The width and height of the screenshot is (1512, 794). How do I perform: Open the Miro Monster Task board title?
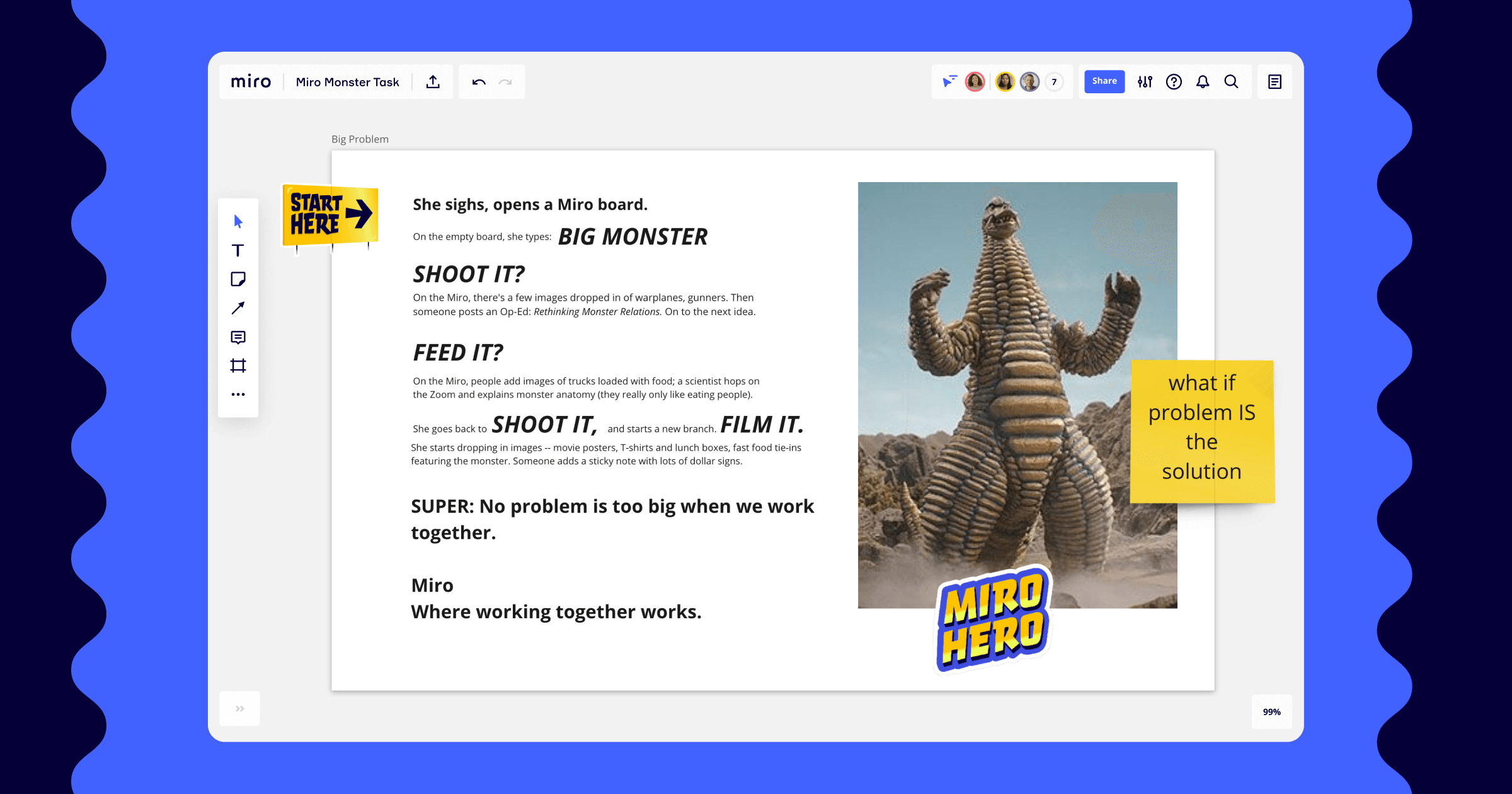(x=347, y=82)
